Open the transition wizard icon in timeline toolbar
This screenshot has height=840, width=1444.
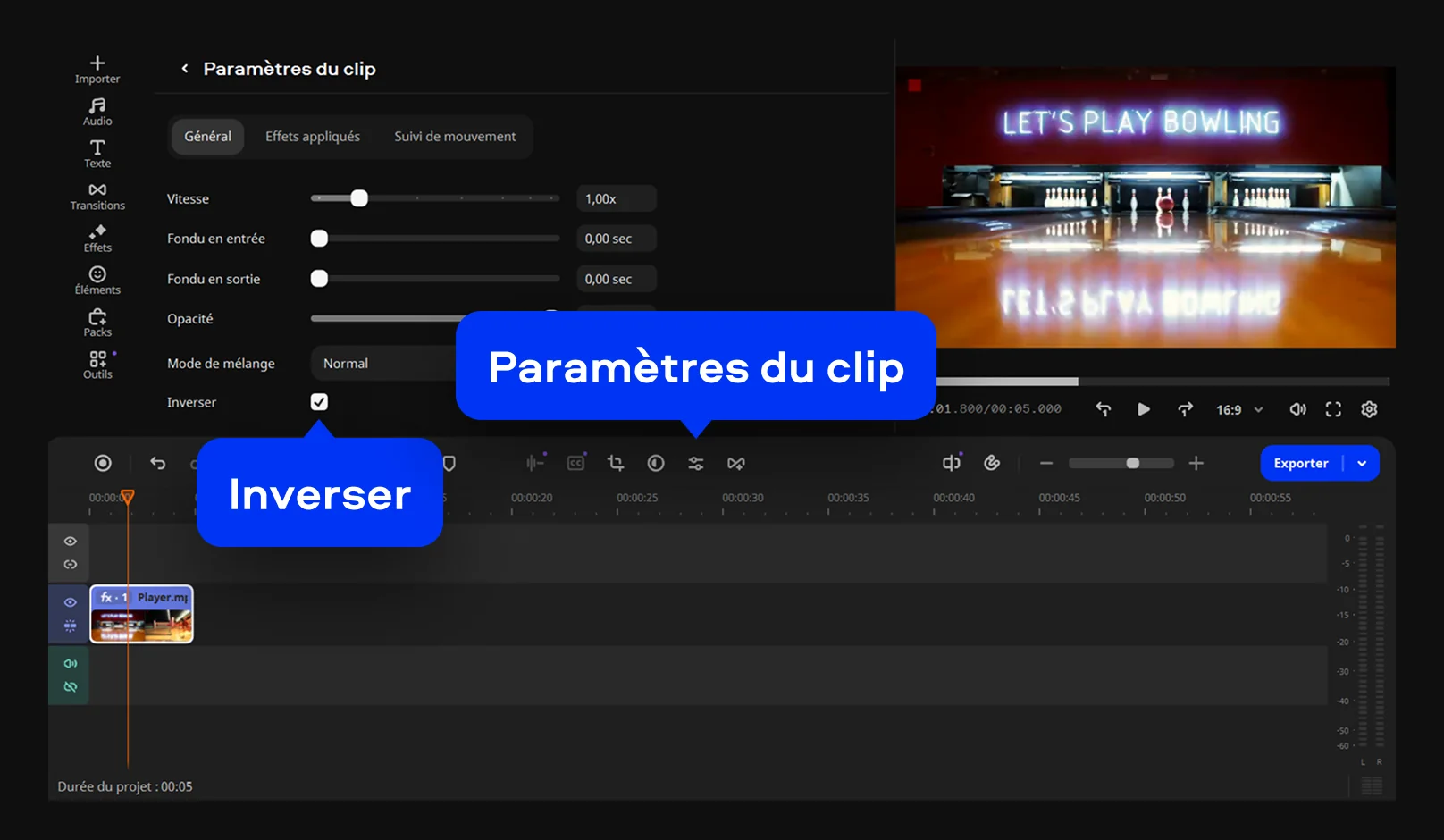(736, 463)
